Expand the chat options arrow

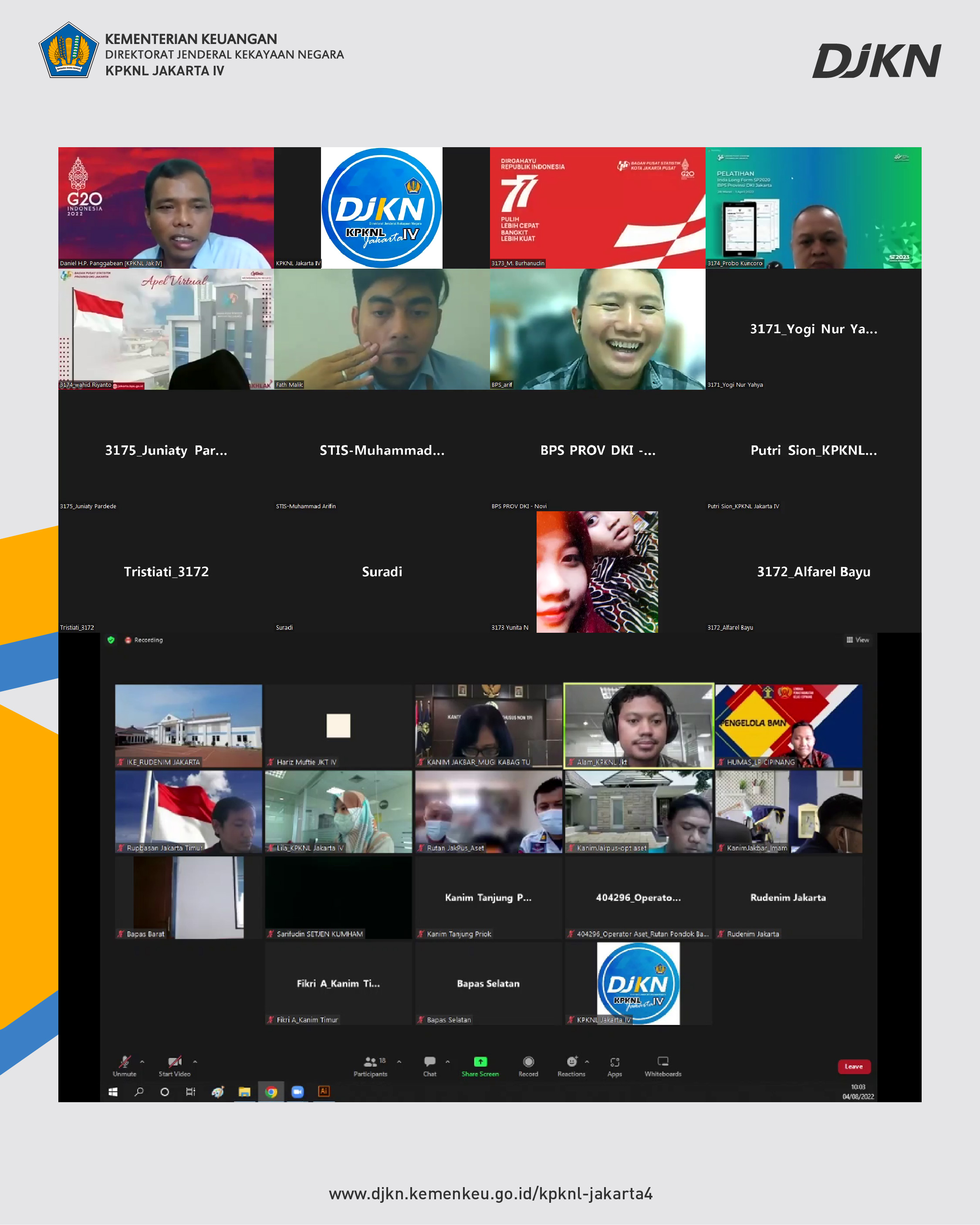tap(447, 1061)
